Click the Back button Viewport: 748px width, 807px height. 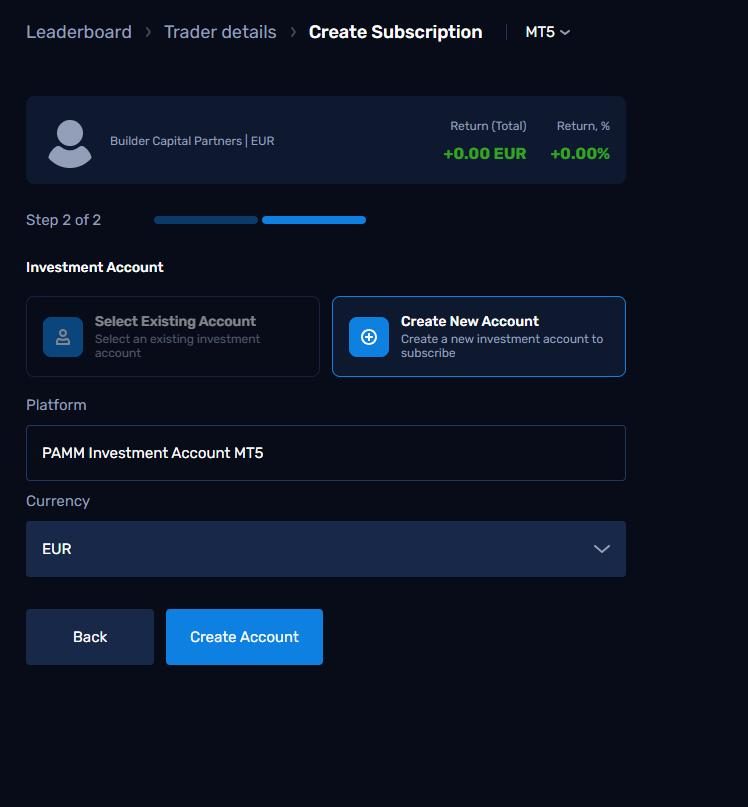click(90, 637)
